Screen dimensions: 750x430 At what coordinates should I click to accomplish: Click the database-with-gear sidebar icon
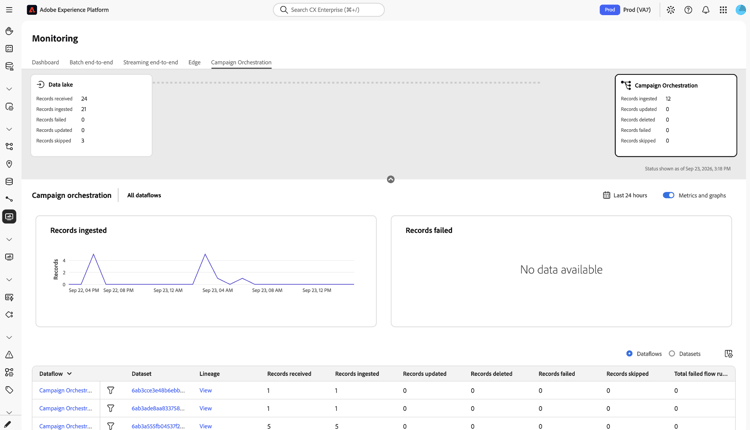coord(9,66)
